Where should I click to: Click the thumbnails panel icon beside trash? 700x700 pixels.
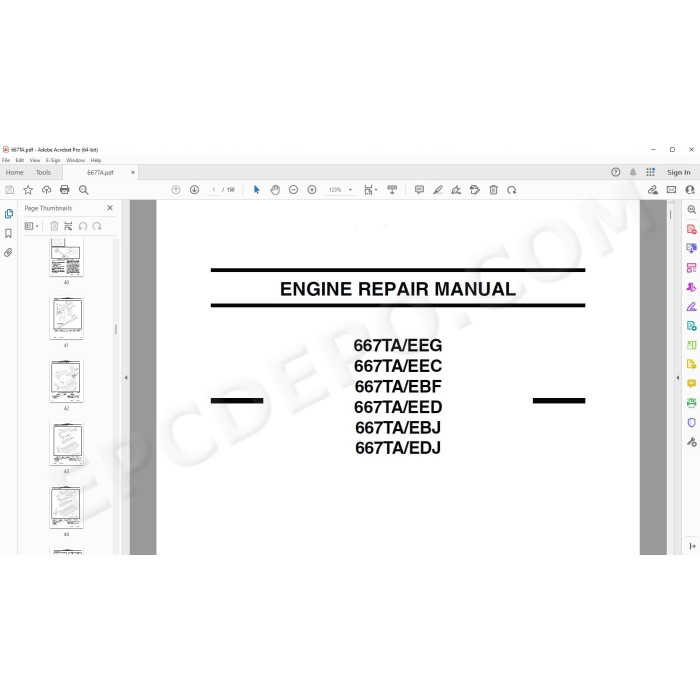68,226
